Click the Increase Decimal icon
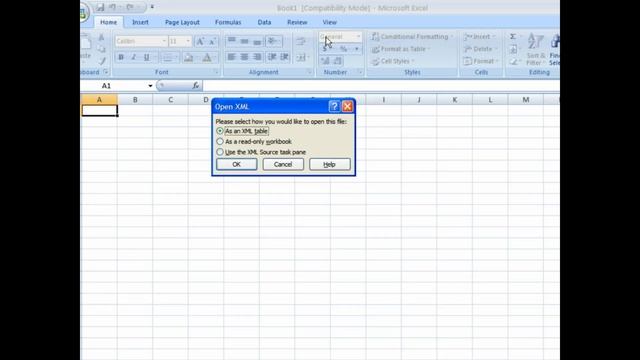Screen dimensions: 640x360 (x=325, y=61)
